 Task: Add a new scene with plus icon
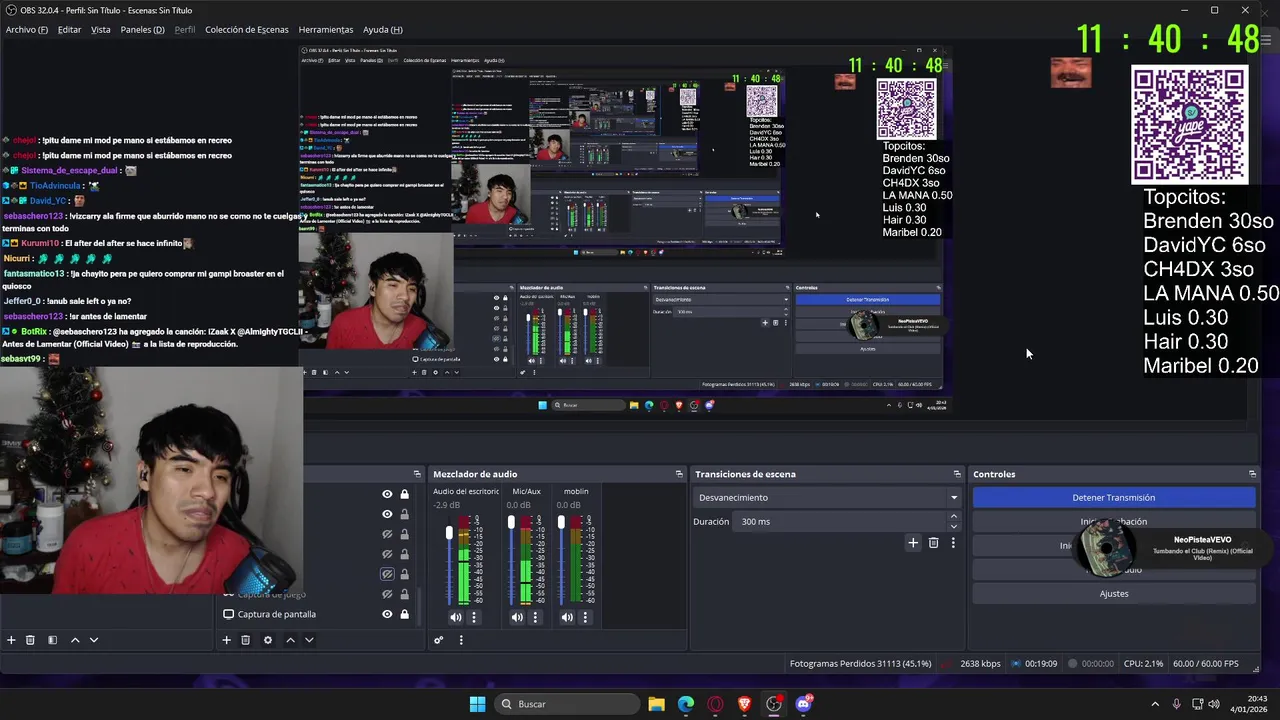tap(11, 640)
